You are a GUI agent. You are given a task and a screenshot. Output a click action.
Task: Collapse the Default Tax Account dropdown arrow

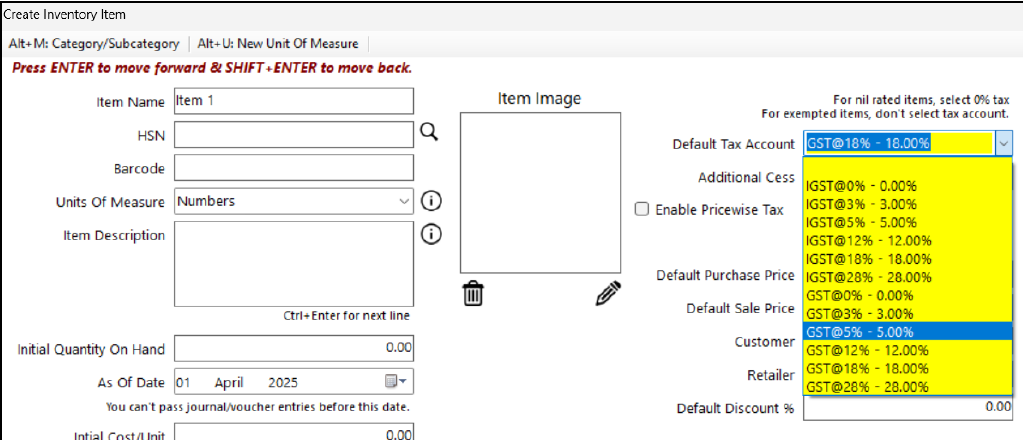(x=1004, y=144)
